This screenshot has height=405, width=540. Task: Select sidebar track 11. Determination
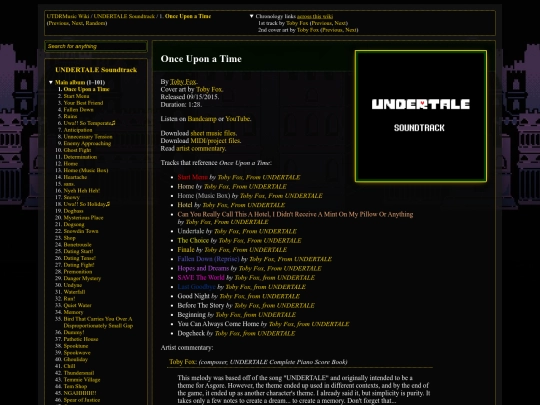point(80,157)
